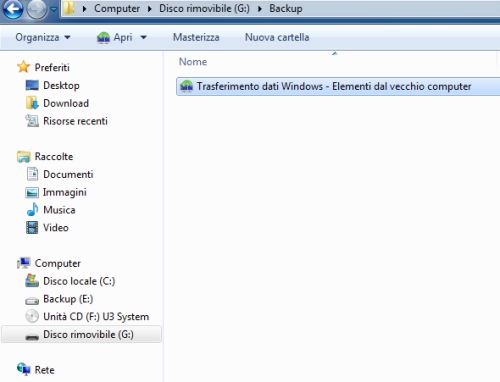This screenshot has width=500, height=382.
Task: Expand arrow before Computer breadcrumb
Action: (84, 9)
